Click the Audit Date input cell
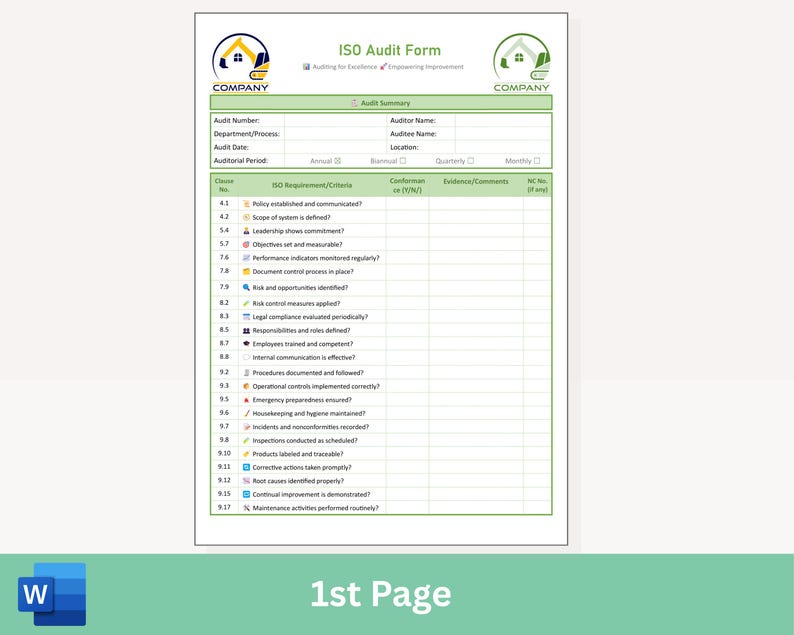The width and height of the screenshot is (794, 635). [x=335, y=147]
